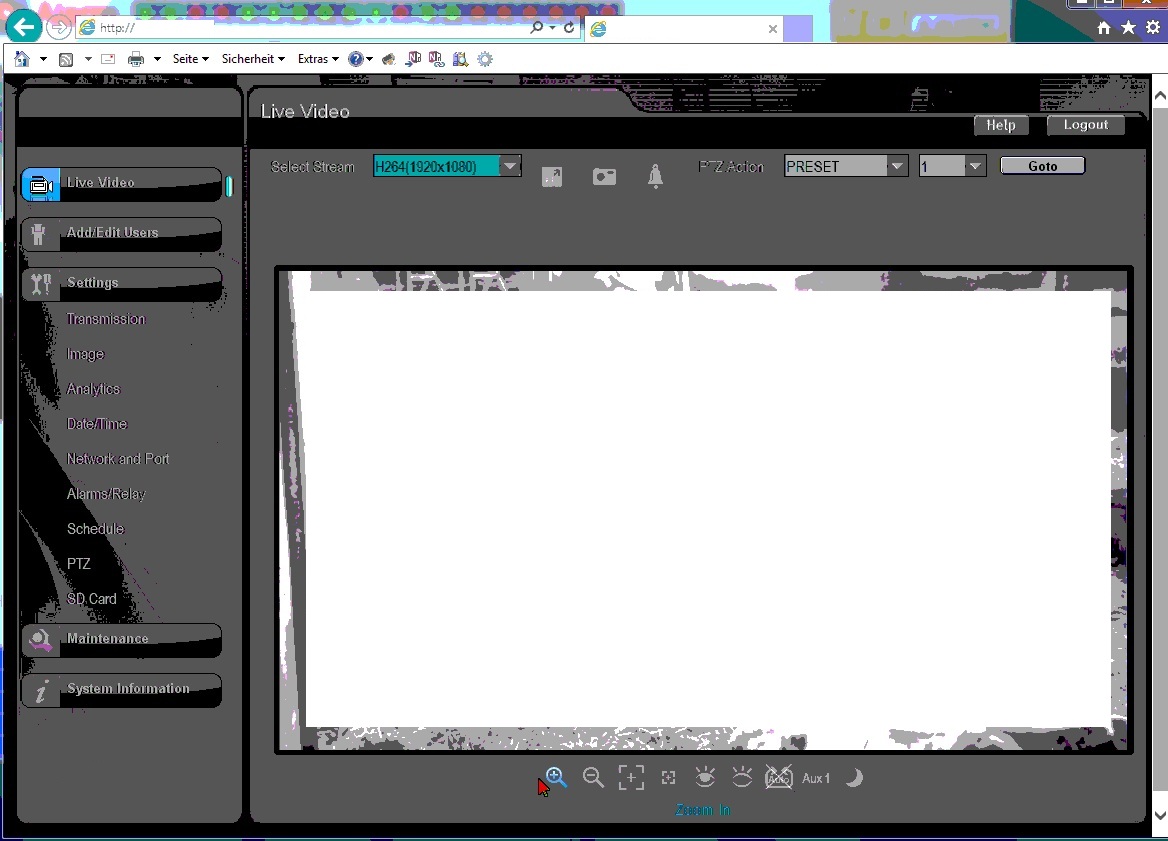Click the Logout button
Image resolution: width=1168 pixels, height=841 pixels.
pos(1085,125)
